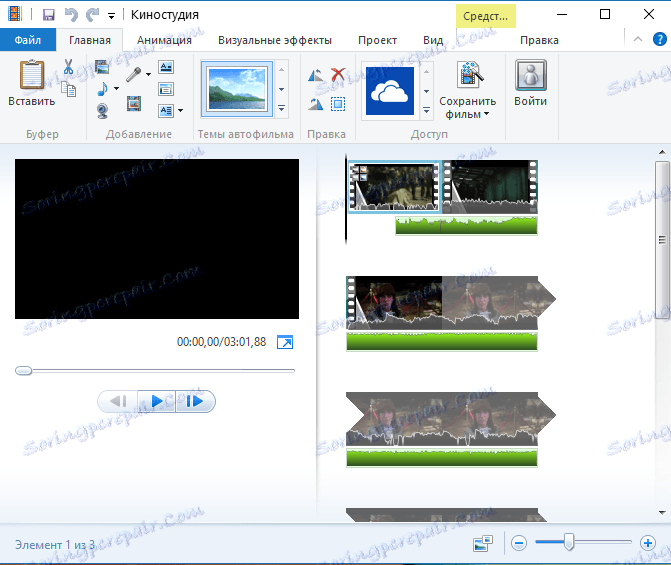Open Сохранить фильм dropdown

coord(467,114)
